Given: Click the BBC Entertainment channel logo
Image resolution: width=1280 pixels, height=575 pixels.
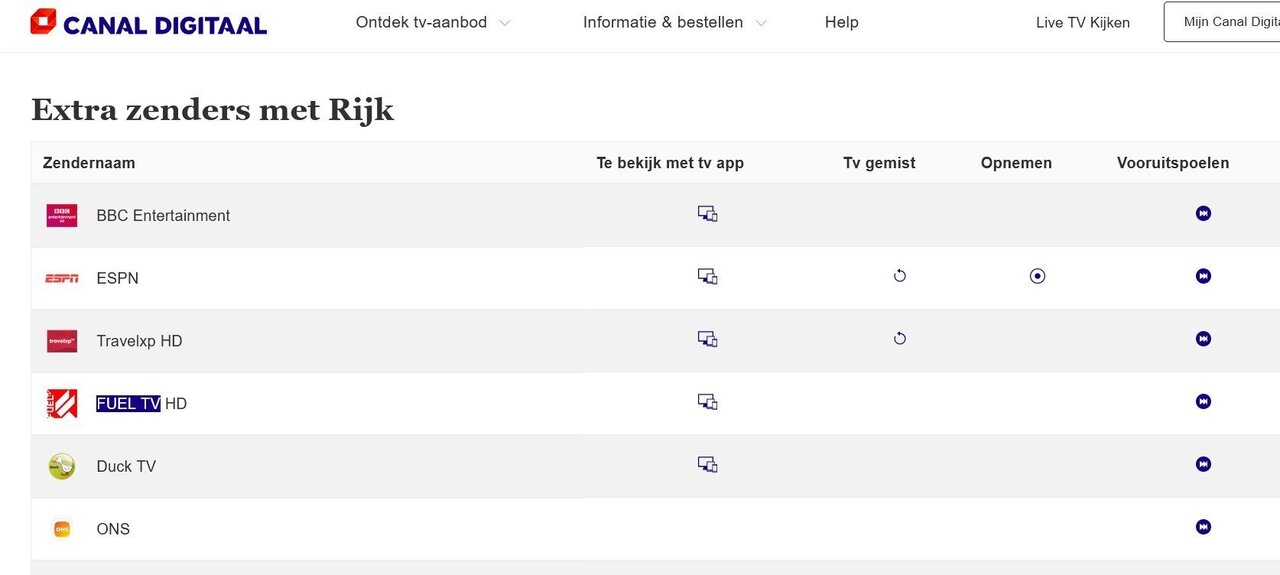Looking at the screenshot, I should coord(62,215).
